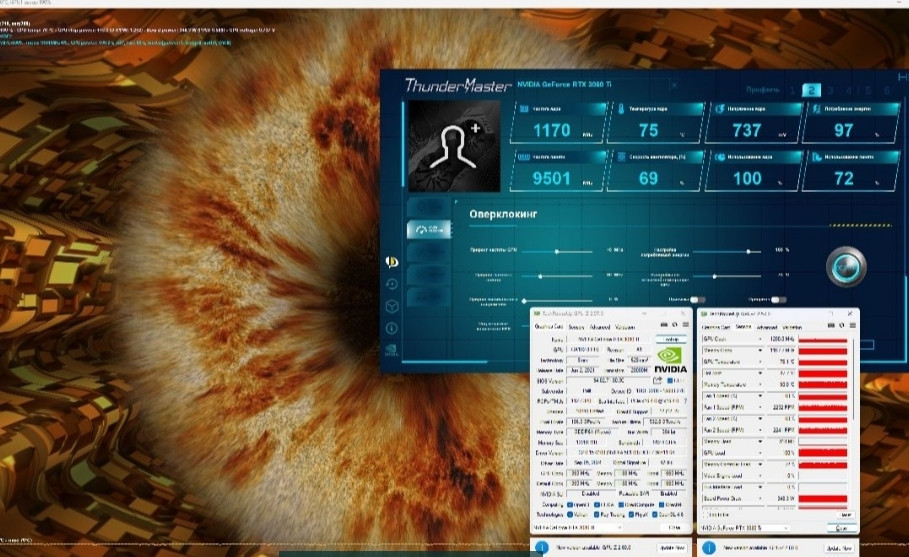Toggle the PhysX checkbox in GPU-Z
This screenshot has height=557, width=909.
[631, 515]
